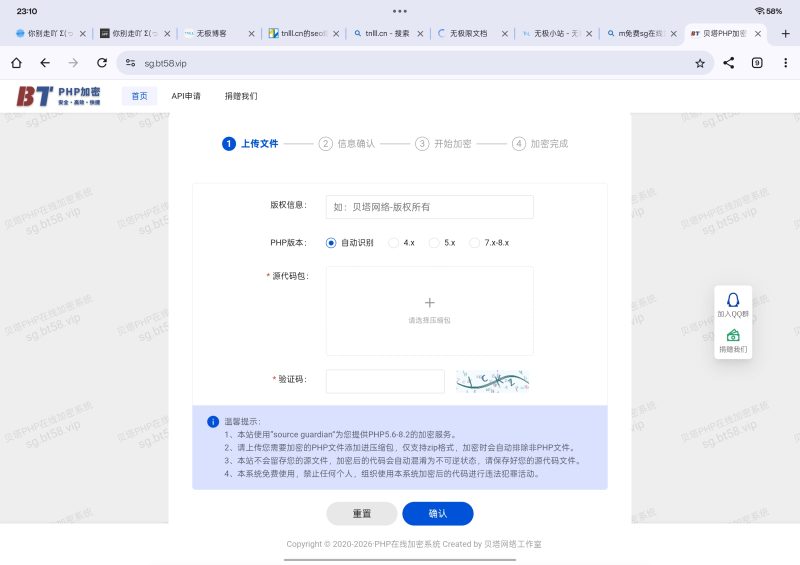The width and height of the screenshot is (800, 565).
Task: Click the 验证码 input field
Action: (385, 381)
